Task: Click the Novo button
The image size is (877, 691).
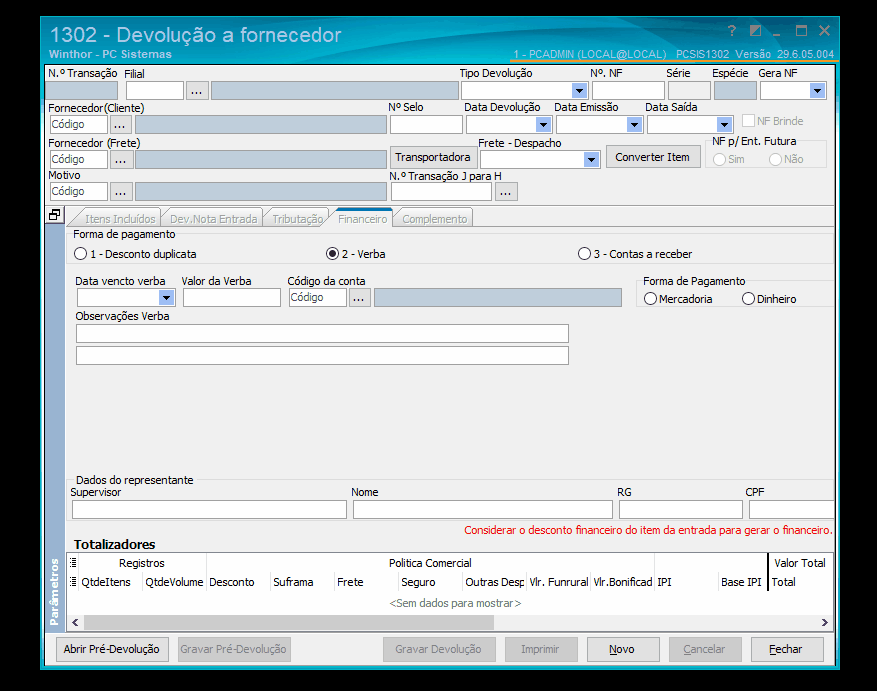Action: [623, 649]
